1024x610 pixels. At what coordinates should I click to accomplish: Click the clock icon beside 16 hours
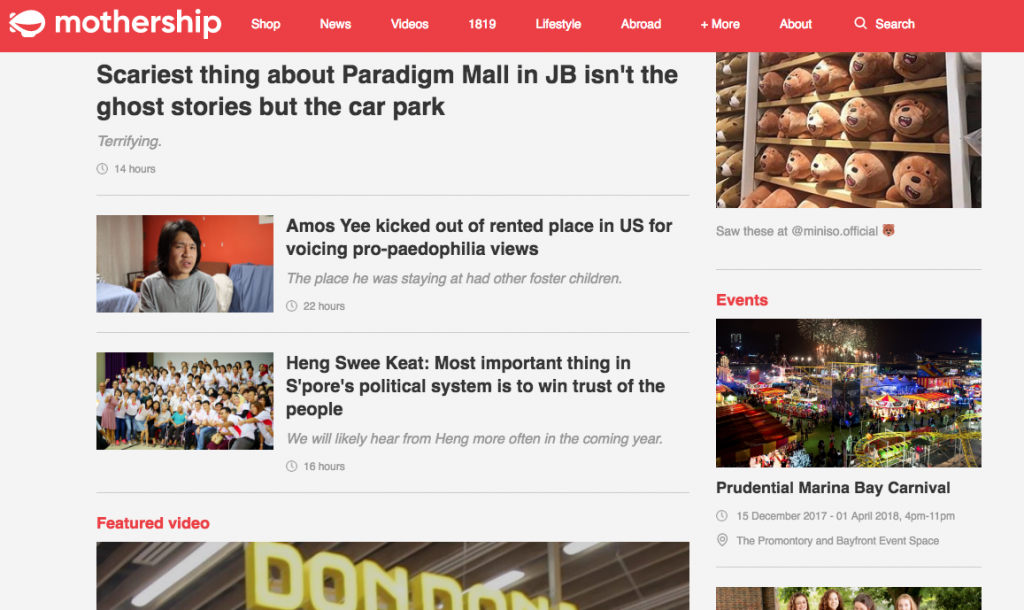[292, 466]
